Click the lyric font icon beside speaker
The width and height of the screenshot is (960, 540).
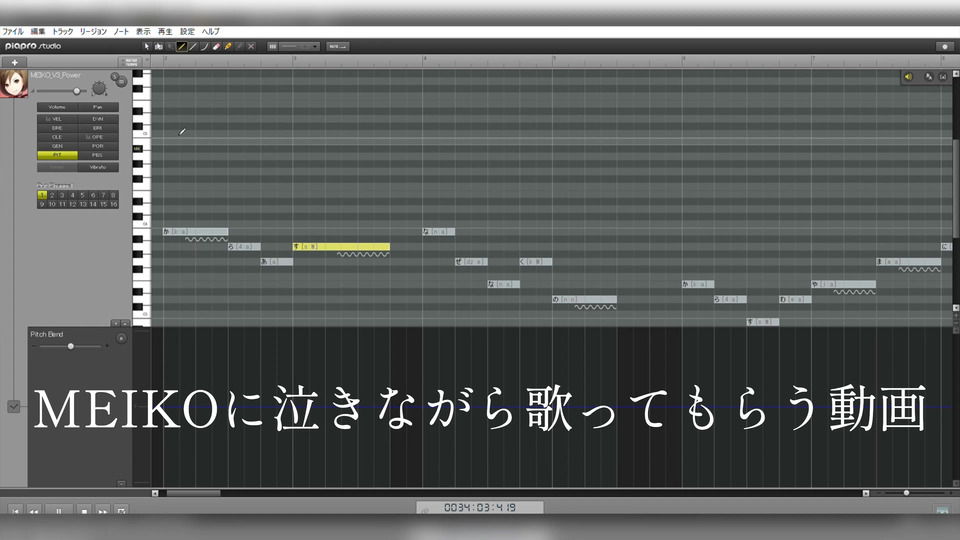929,77
